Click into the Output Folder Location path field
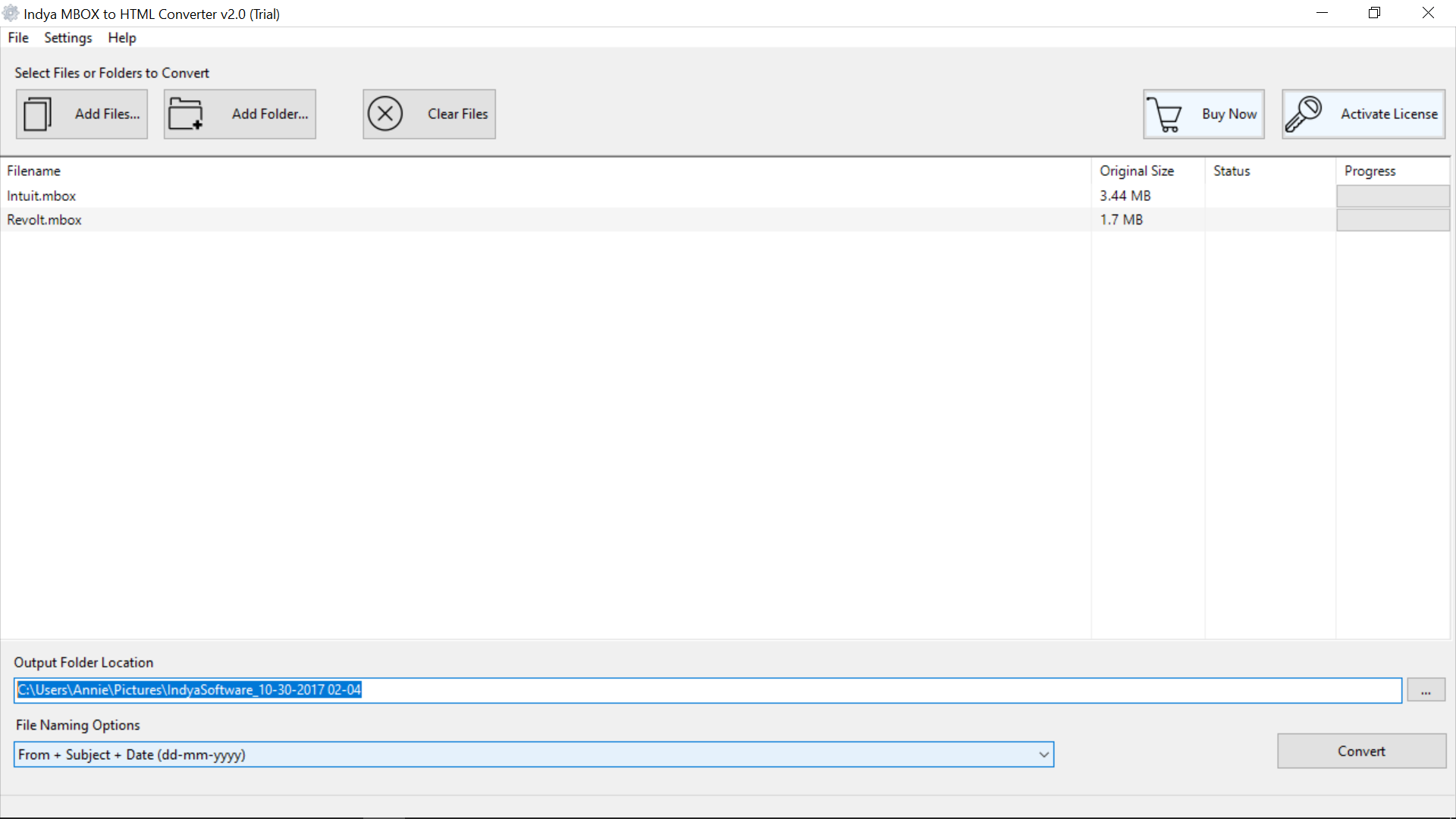Viewport: 1456px width, 819px height. click(x=708, y=690)
